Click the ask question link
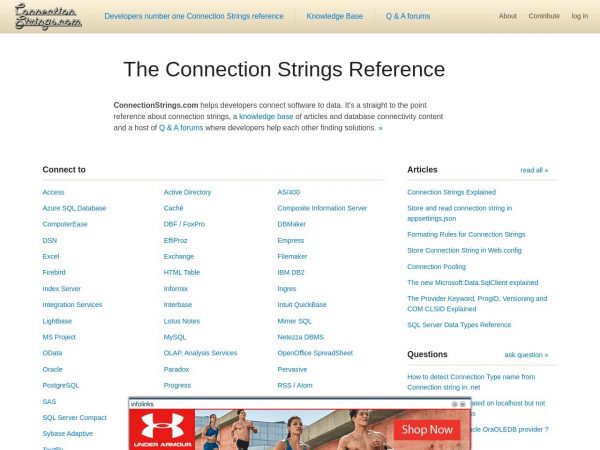The height and width of the screenshot is (450, 600). 526,355
